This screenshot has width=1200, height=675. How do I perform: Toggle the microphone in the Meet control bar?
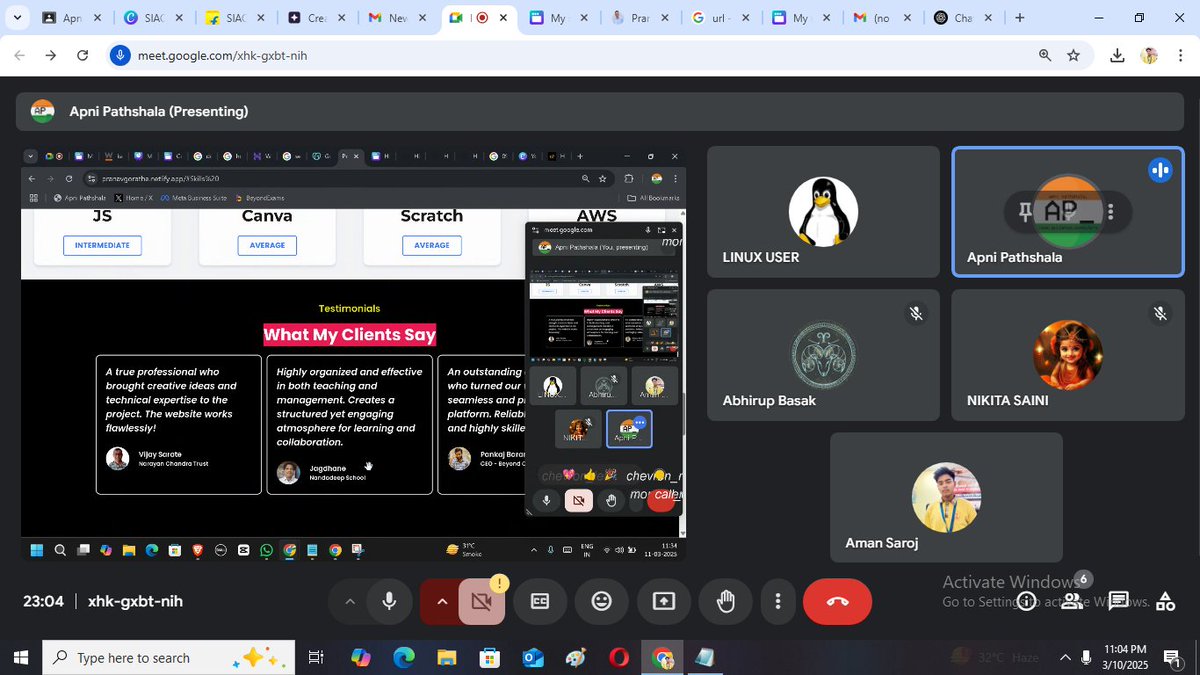(389, 601)
